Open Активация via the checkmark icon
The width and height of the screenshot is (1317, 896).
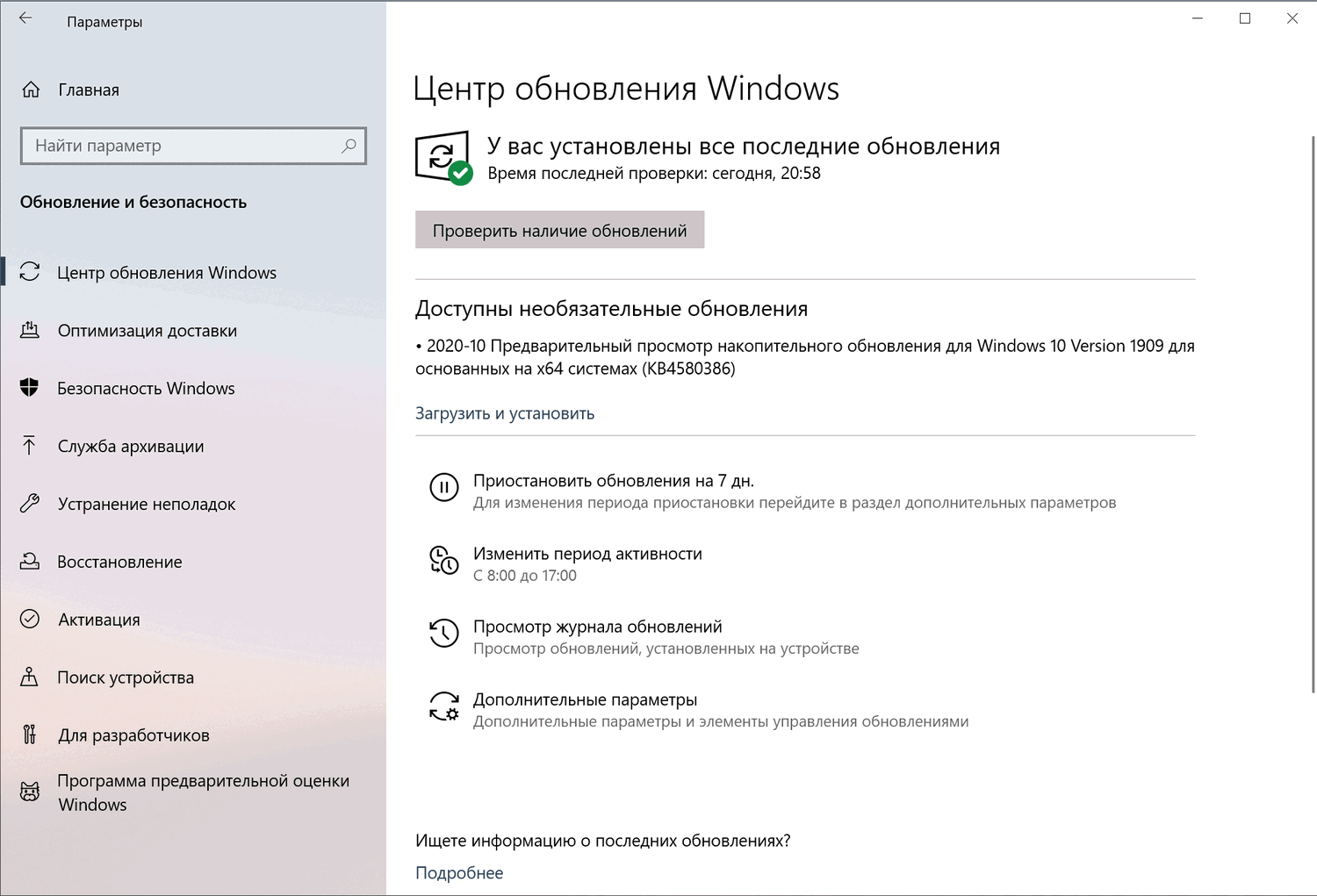[30, 619]
